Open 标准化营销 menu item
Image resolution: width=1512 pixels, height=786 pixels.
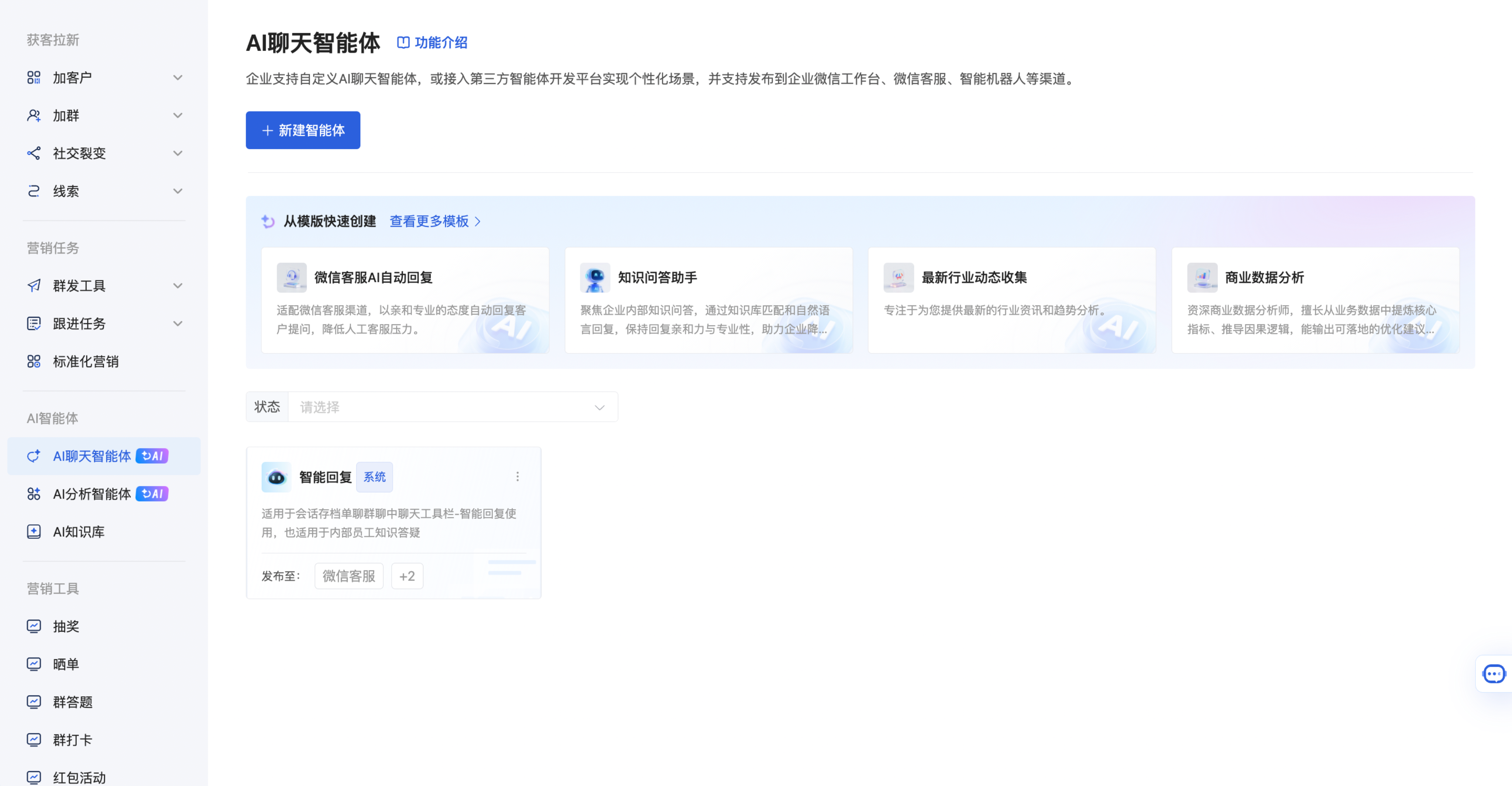[x=104, y=362]
